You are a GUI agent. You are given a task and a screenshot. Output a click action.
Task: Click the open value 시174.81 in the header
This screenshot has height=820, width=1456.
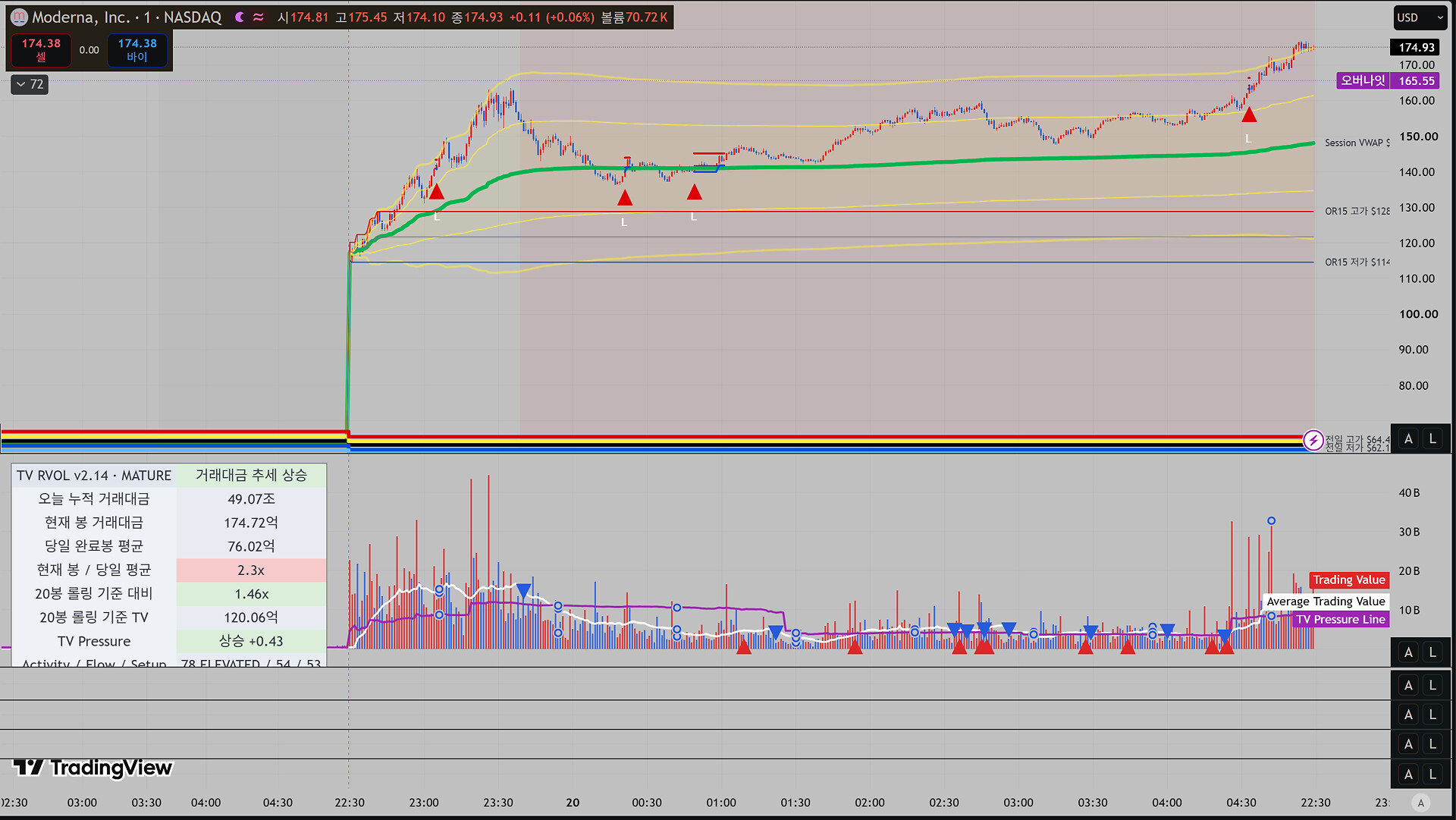click(x=303, y=17)
